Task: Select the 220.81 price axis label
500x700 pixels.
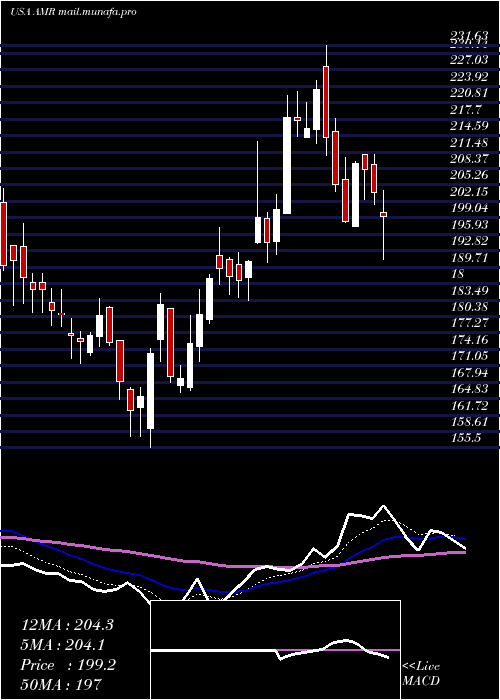Action: 469,93
